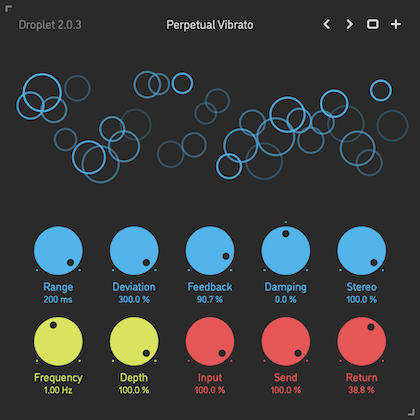Click the 90.7 % Feedback value
This screenshot has width=420, height=420.
(210, 299)
